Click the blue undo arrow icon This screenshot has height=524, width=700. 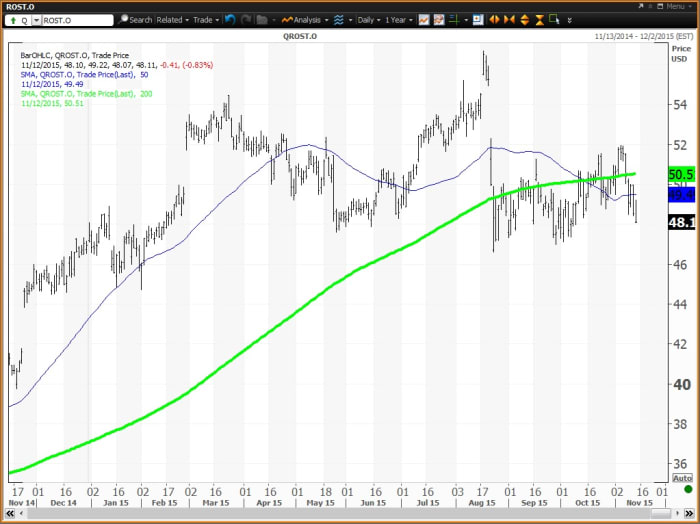(230, 20)
